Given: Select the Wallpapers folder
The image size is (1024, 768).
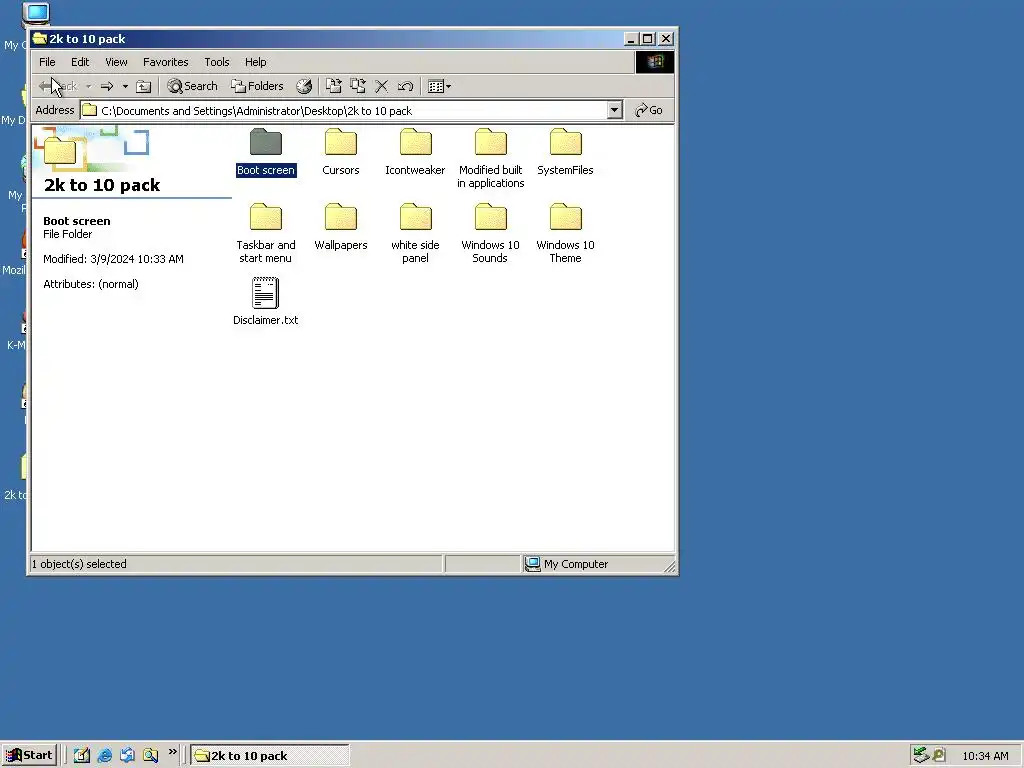Looking at the screenshot, I should click(x=340, y=227).
